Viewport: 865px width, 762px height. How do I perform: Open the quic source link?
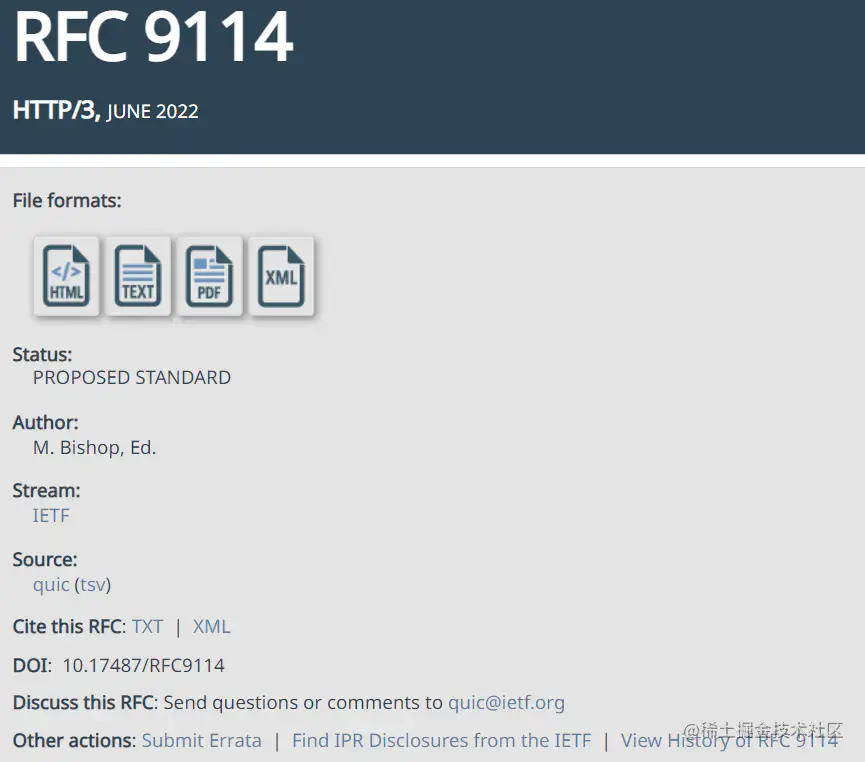[51, 585]
